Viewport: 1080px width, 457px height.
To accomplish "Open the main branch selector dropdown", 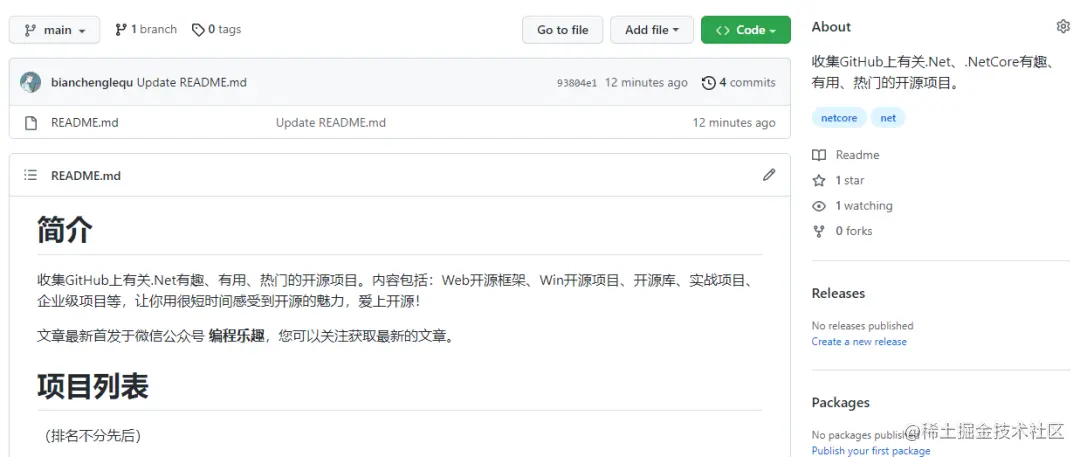I will pos(54,30).
